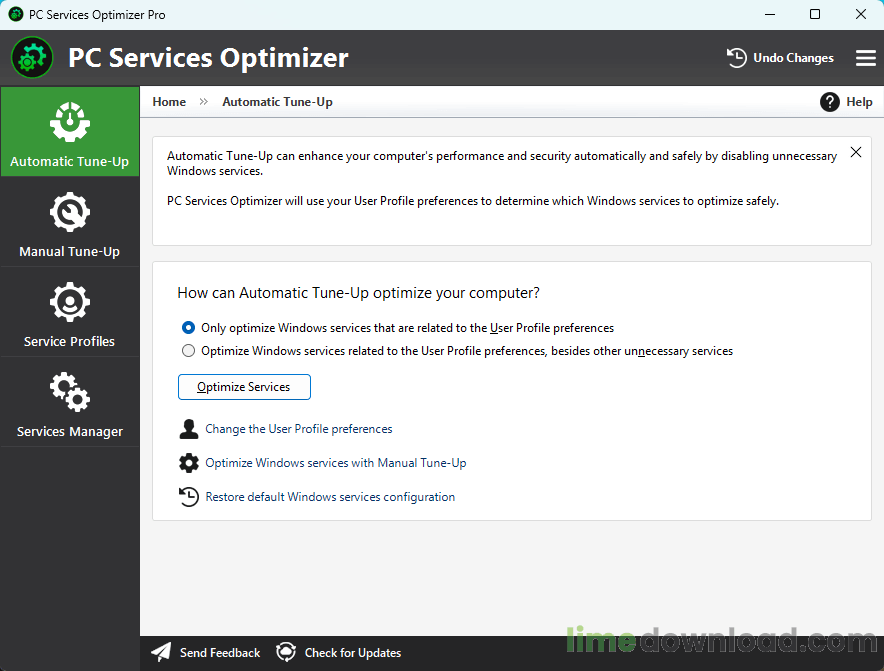
Task: Open the Services Manager
Action: pyautogui.click(x=70, y=402)
